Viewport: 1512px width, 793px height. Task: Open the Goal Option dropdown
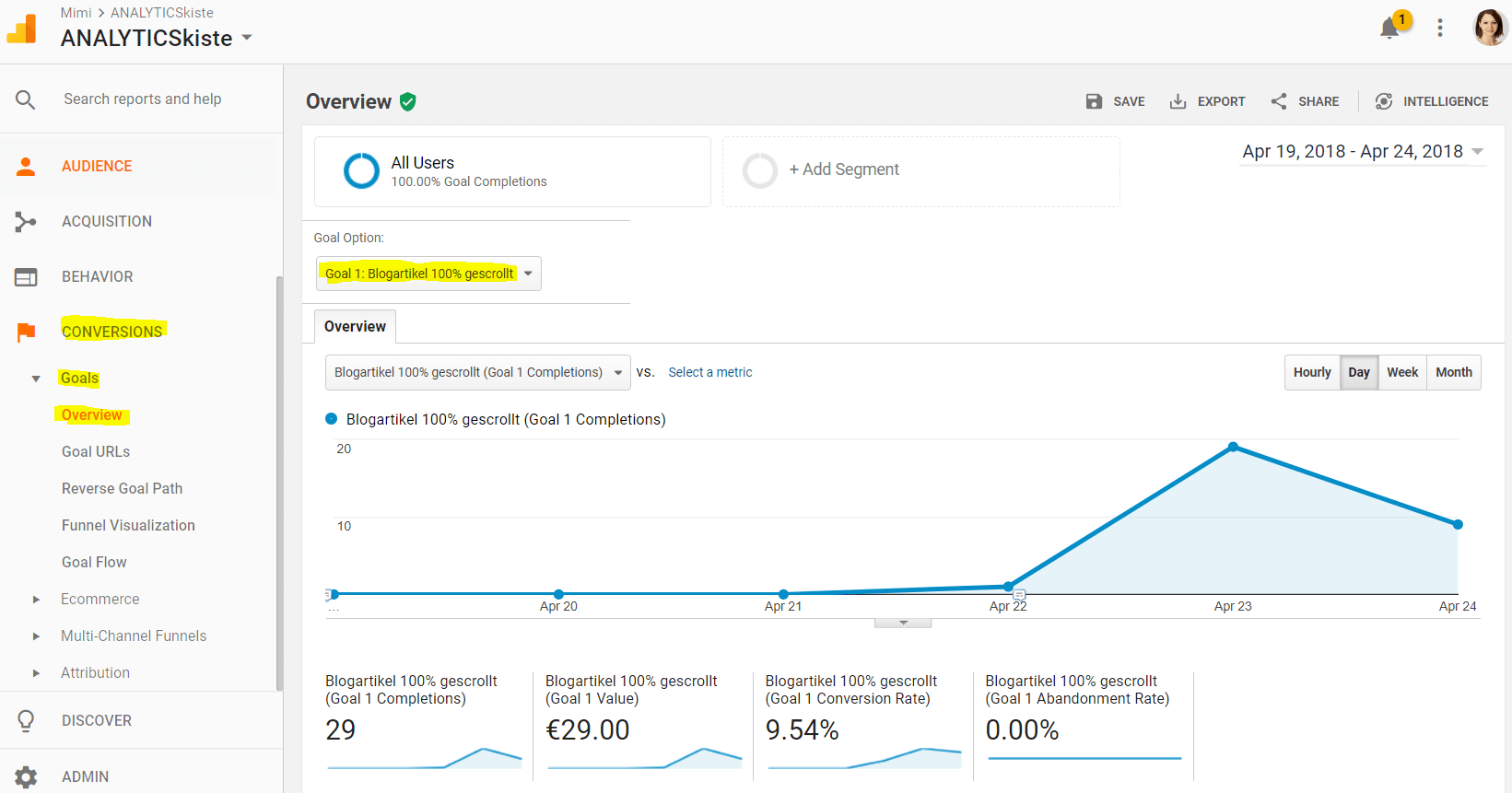428,274
